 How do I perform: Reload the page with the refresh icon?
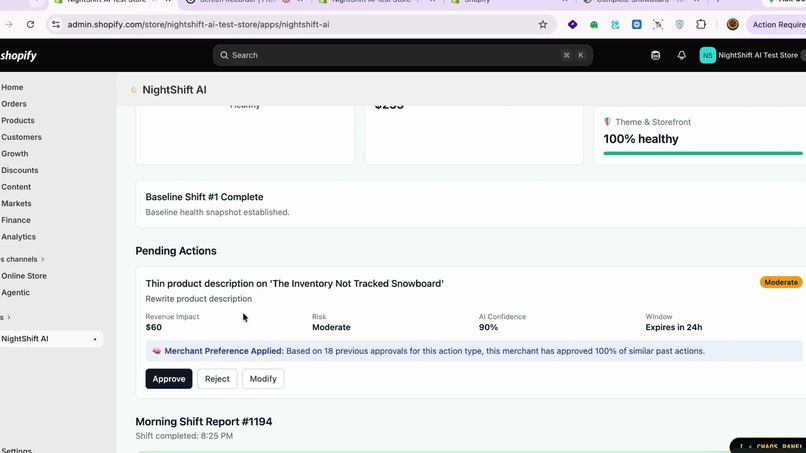(x=30, y=24)
